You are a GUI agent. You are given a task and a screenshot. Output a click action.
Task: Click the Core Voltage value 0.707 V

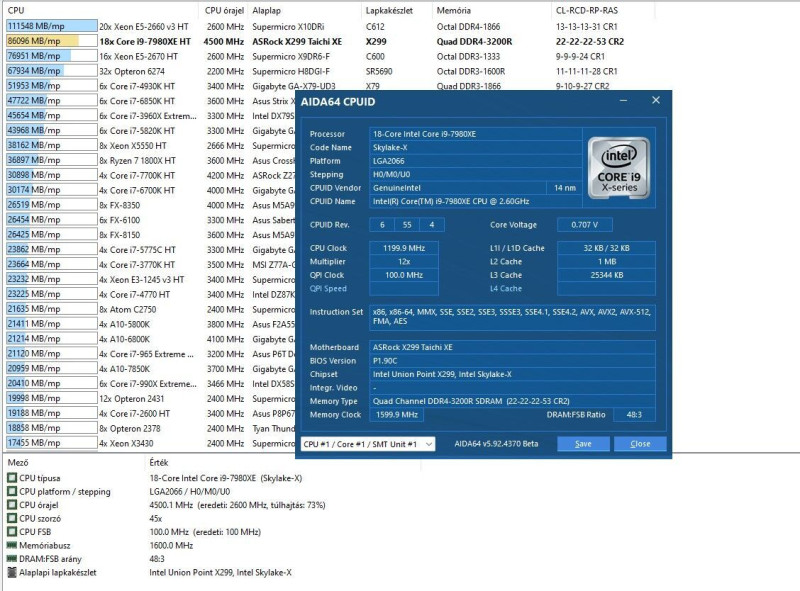[585, 225]
